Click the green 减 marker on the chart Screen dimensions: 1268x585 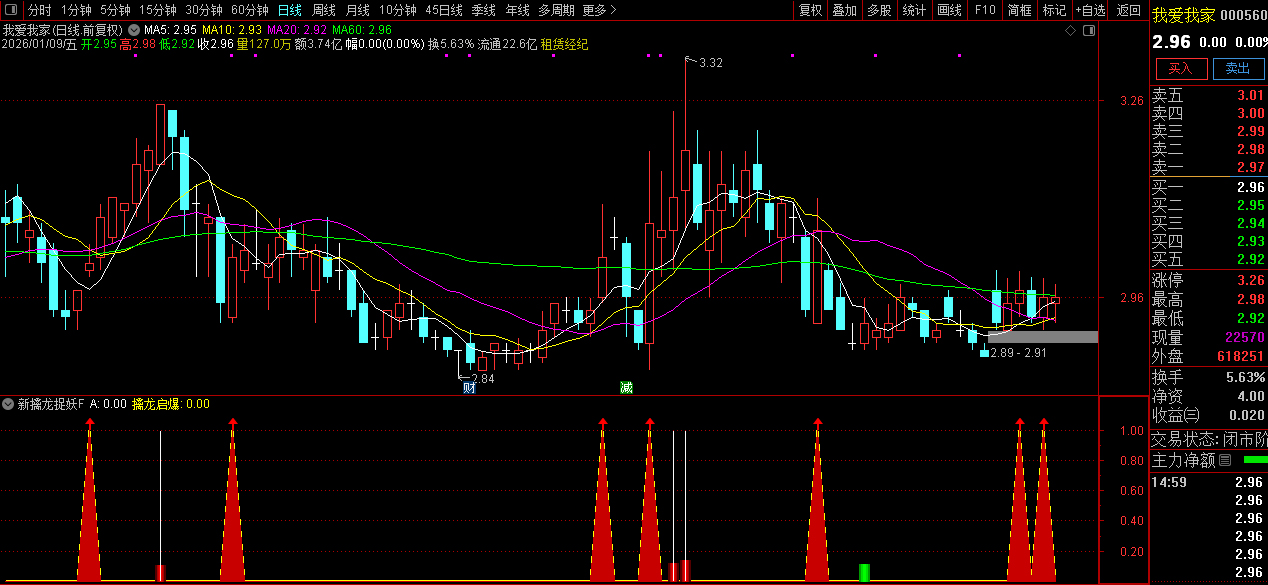coord(626,387)
